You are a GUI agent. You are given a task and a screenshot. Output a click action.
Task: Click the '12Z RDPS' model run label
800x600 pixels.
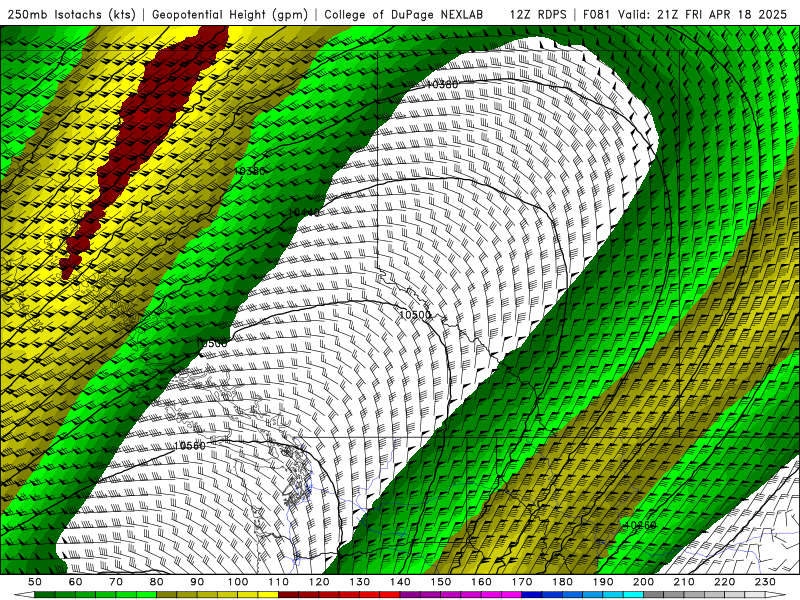click(538, 14)
